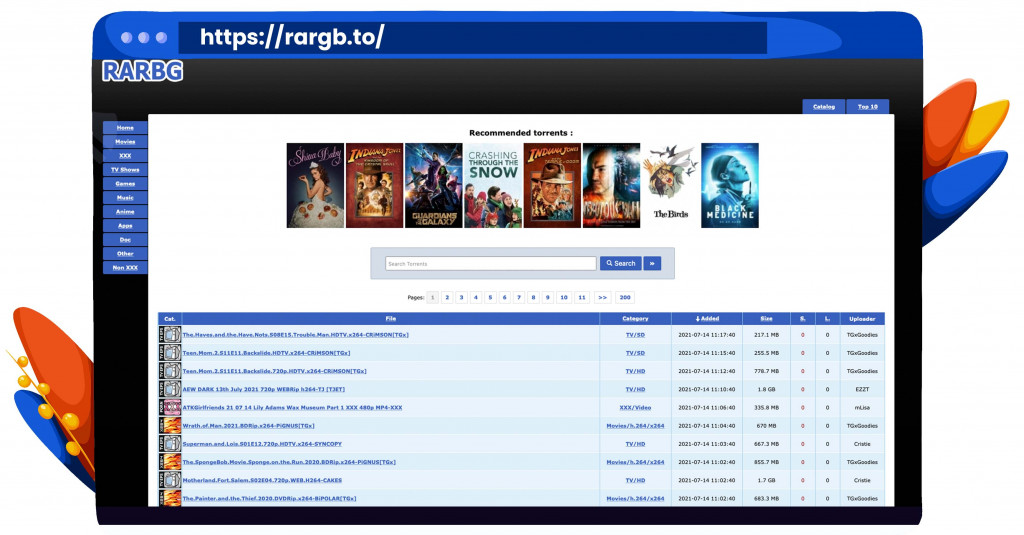Click category icon beside The.Painter.and.the.Thief torrent
Viewport: 1024px width, 535px height.
pos(170,497)
